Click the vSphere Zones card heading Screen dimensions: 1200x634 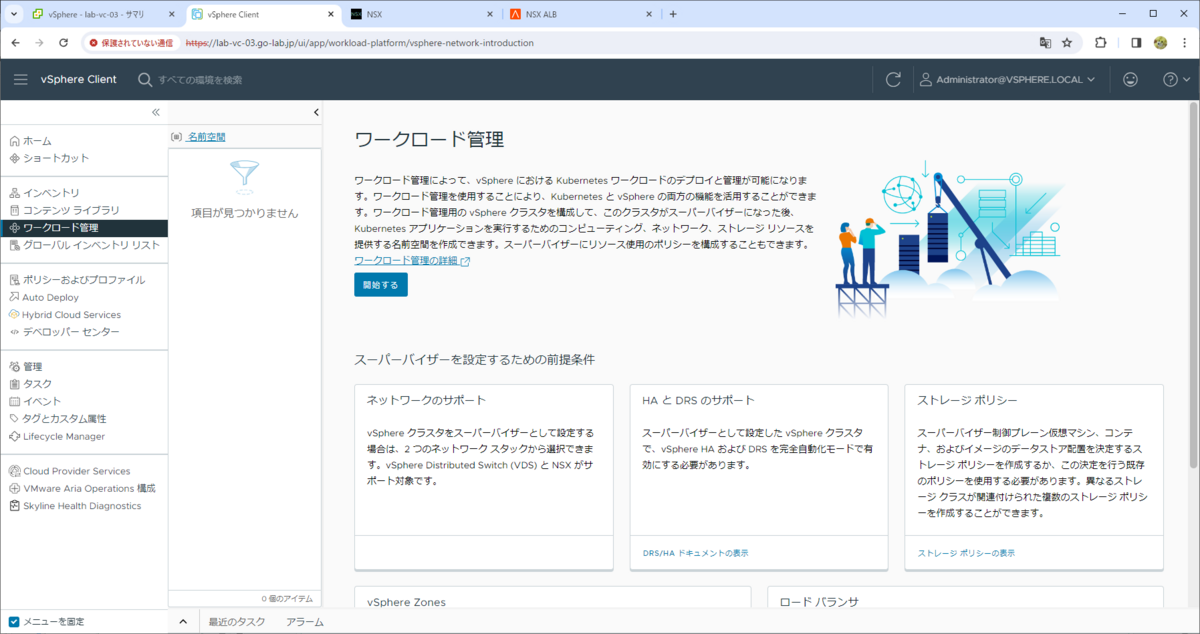pyautogui.click(x=406, y=602)
